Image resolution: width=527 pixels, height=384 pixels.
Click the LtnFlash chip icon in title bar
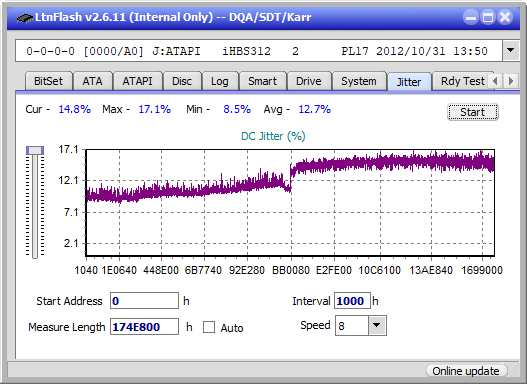[24, 17]
